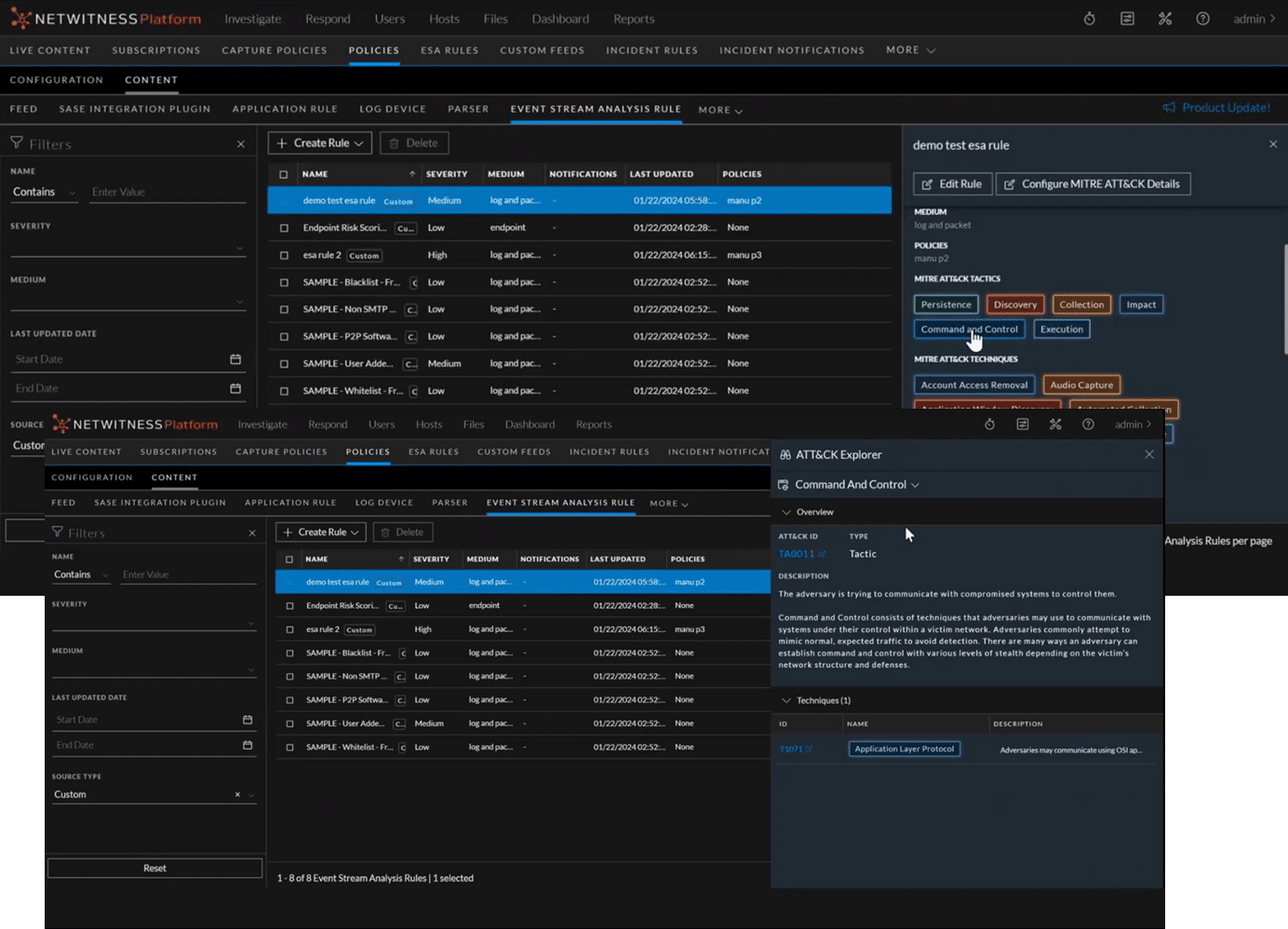The height and width of the screenshot is (929, 1288).
Task: Open the external link icon beside T1071
Action: coord(809,749)
